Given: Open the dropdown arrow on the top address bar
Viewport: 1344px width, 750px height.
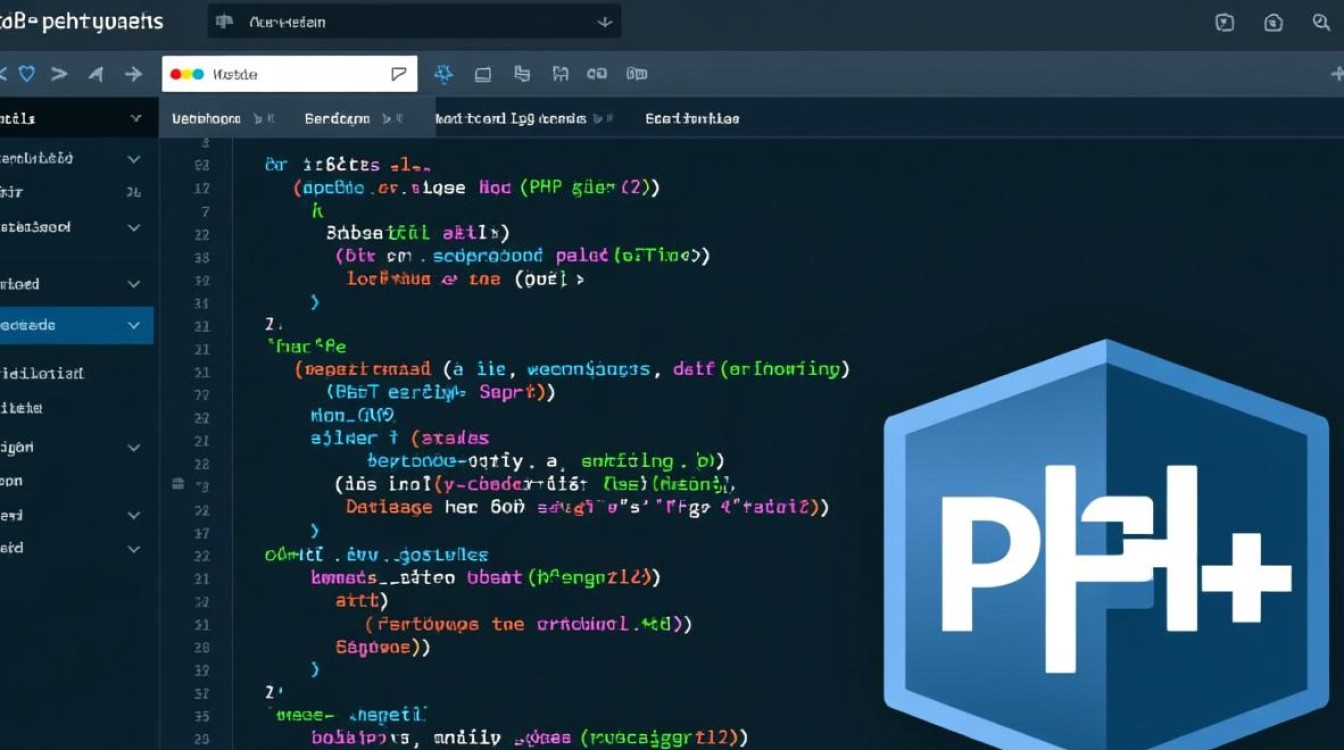Looking at the screenshot, I should 603,20.
